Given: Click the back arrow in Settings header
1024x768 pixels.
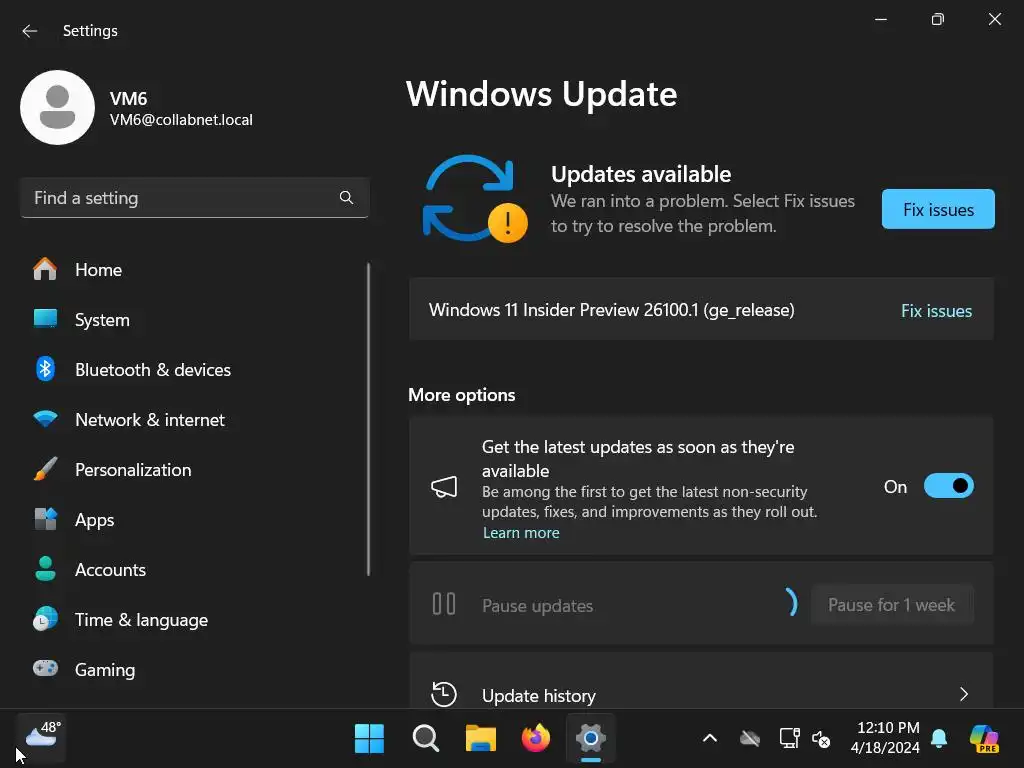Looking at the screenshot, I should click(x=29, y=31).
